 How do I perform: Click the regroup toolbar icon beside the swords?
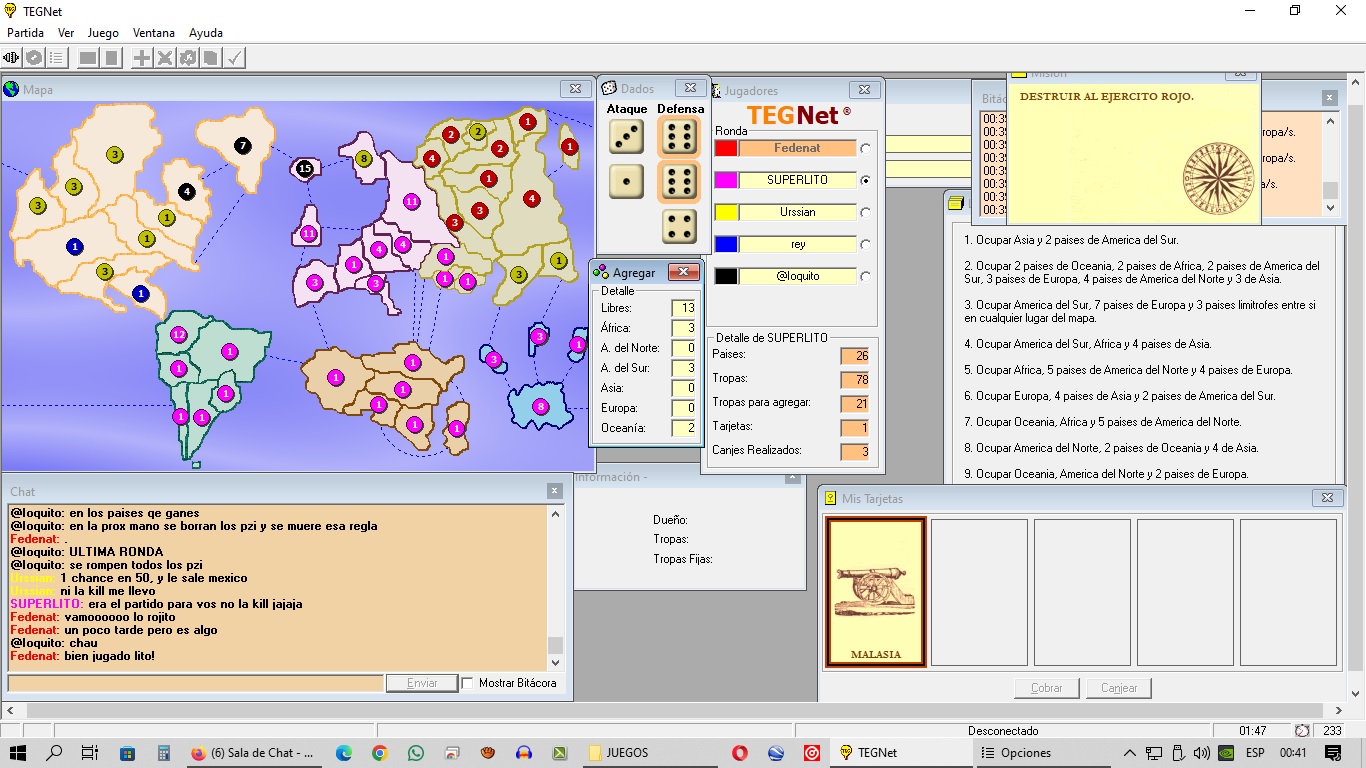point(188,58)
